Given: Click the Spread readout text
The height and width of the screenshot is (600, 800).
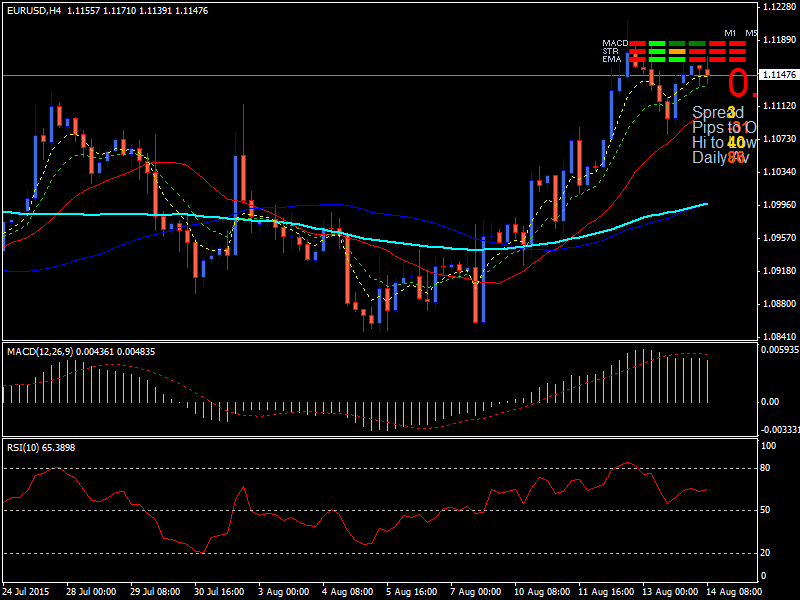Looking at the screenshot, I should tap(713, 112).
